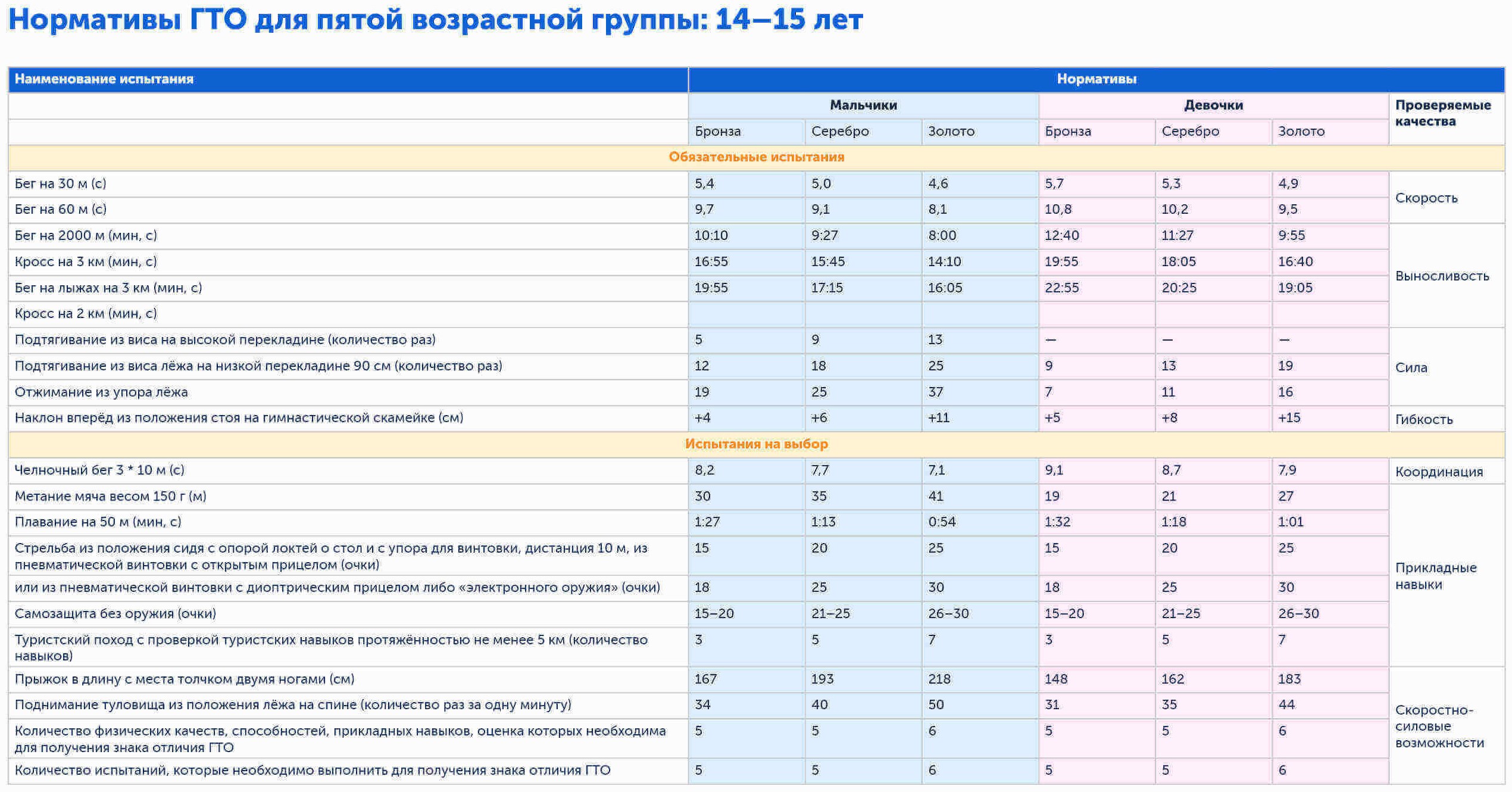Click the 'Наименование испытания' column header
This screenshot has height=792, width=1512.
click(104, 79)
